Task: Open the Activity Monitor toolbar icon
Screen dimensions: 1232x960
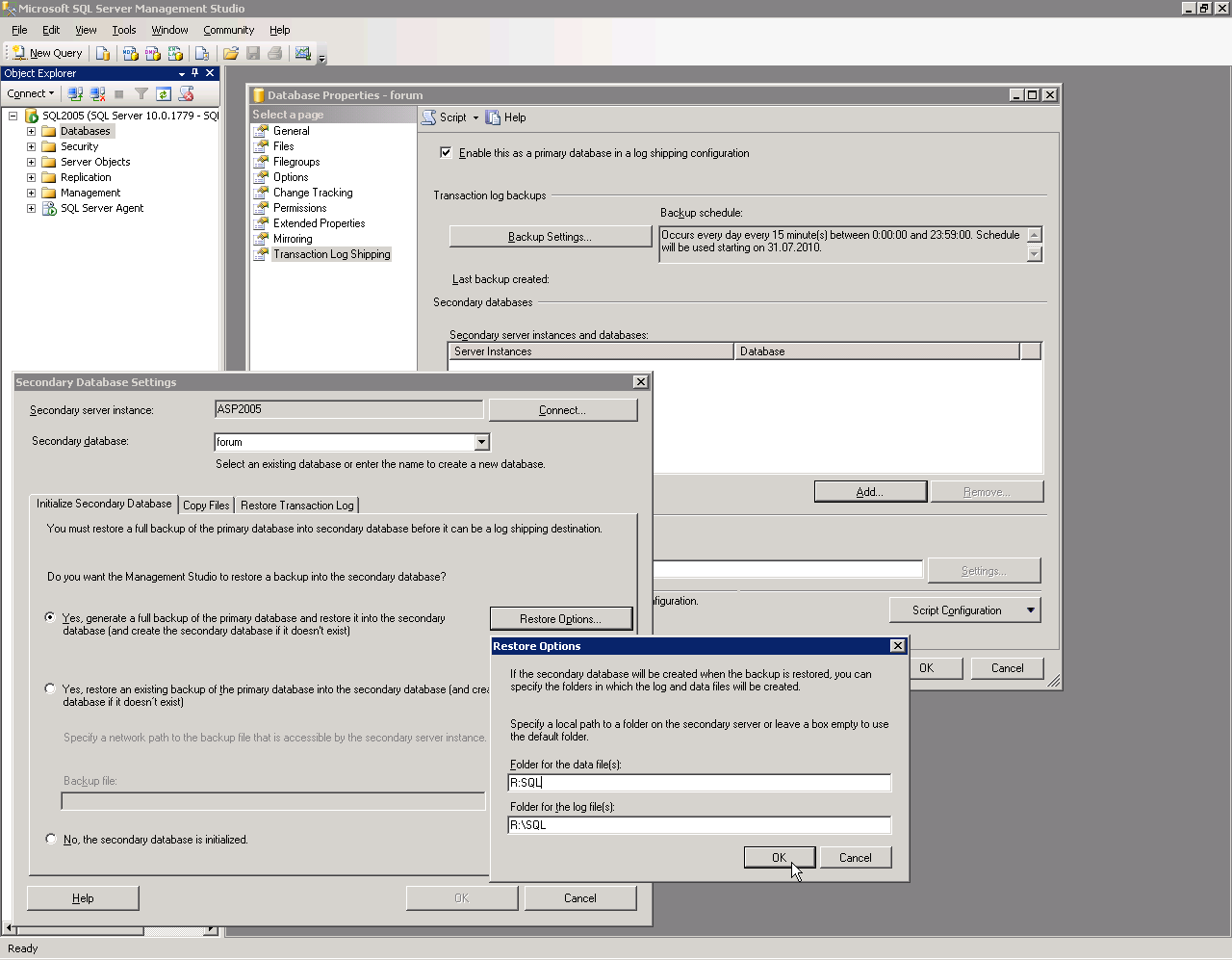Action: [303, 53]
